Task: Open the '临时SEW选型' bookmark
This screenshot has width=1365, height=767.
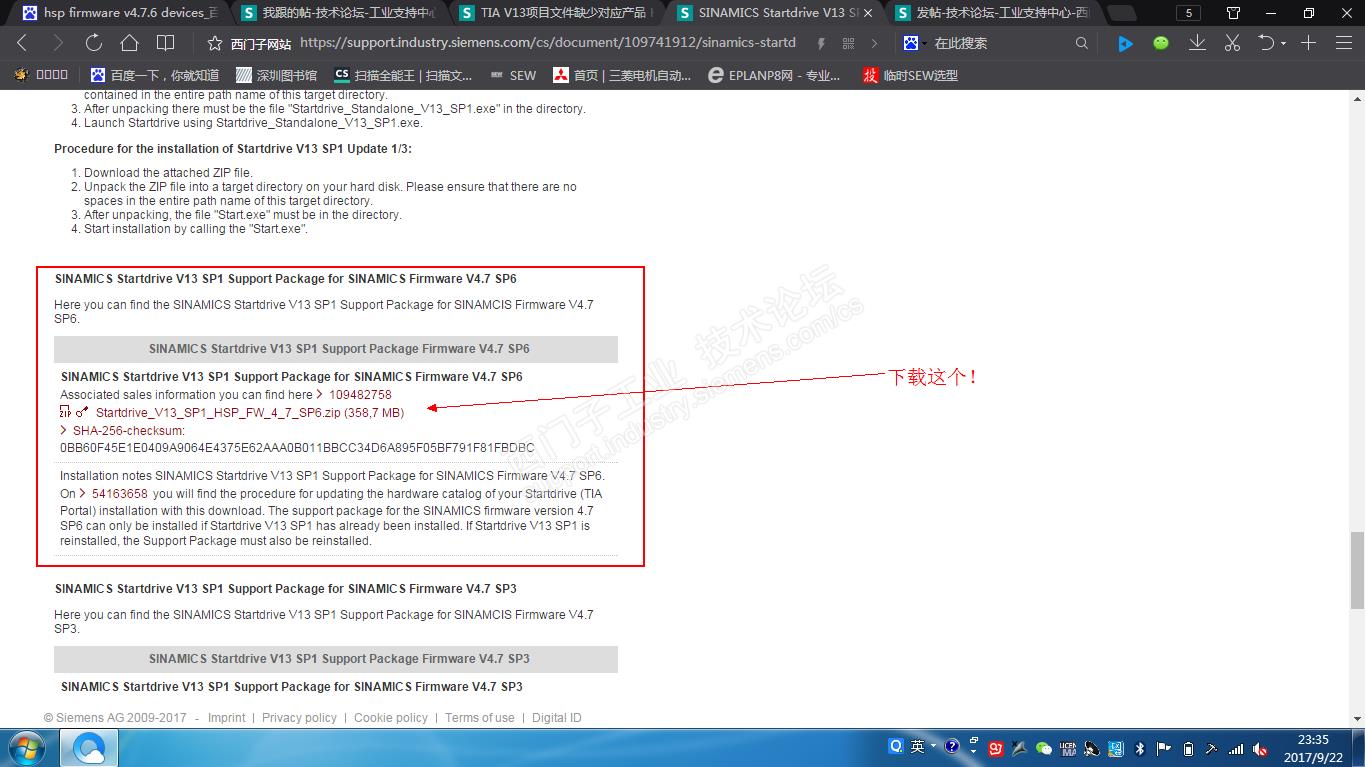Action: (910, 75)
